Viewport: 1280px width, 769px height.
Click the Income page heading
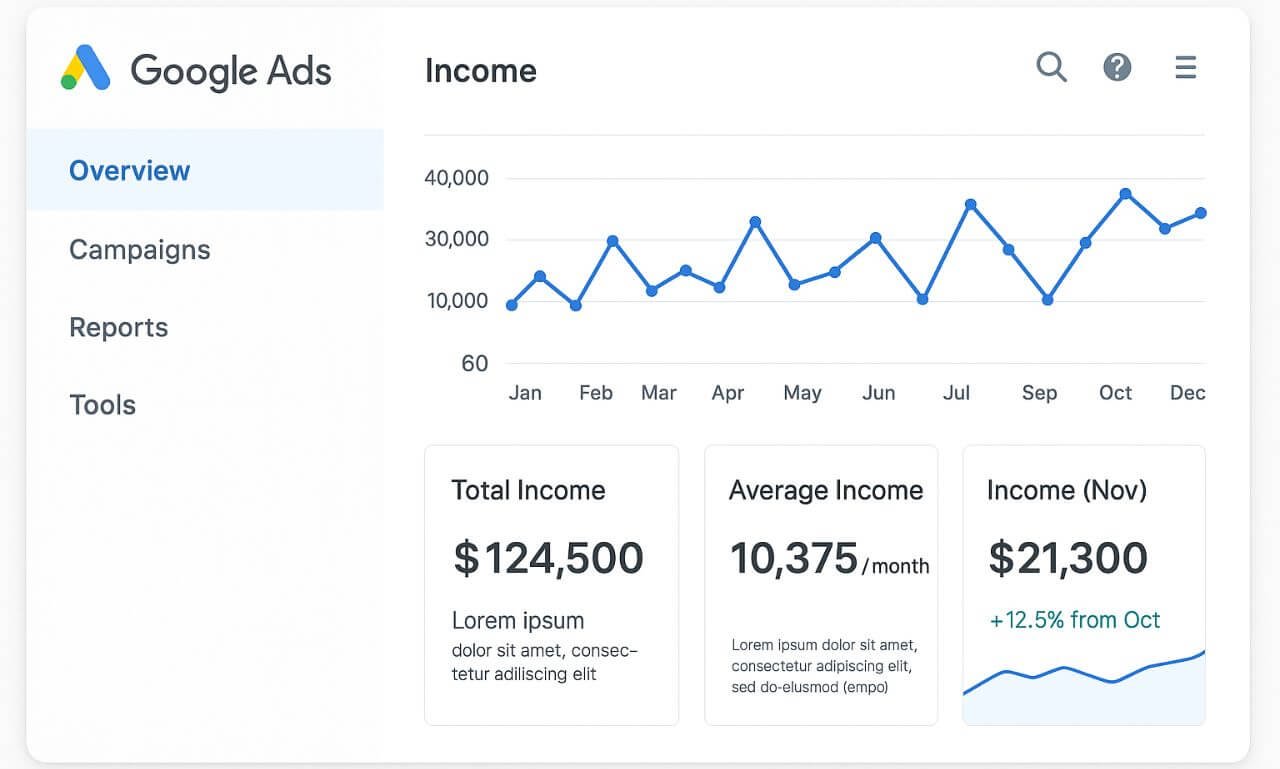(x=480, y=71)
